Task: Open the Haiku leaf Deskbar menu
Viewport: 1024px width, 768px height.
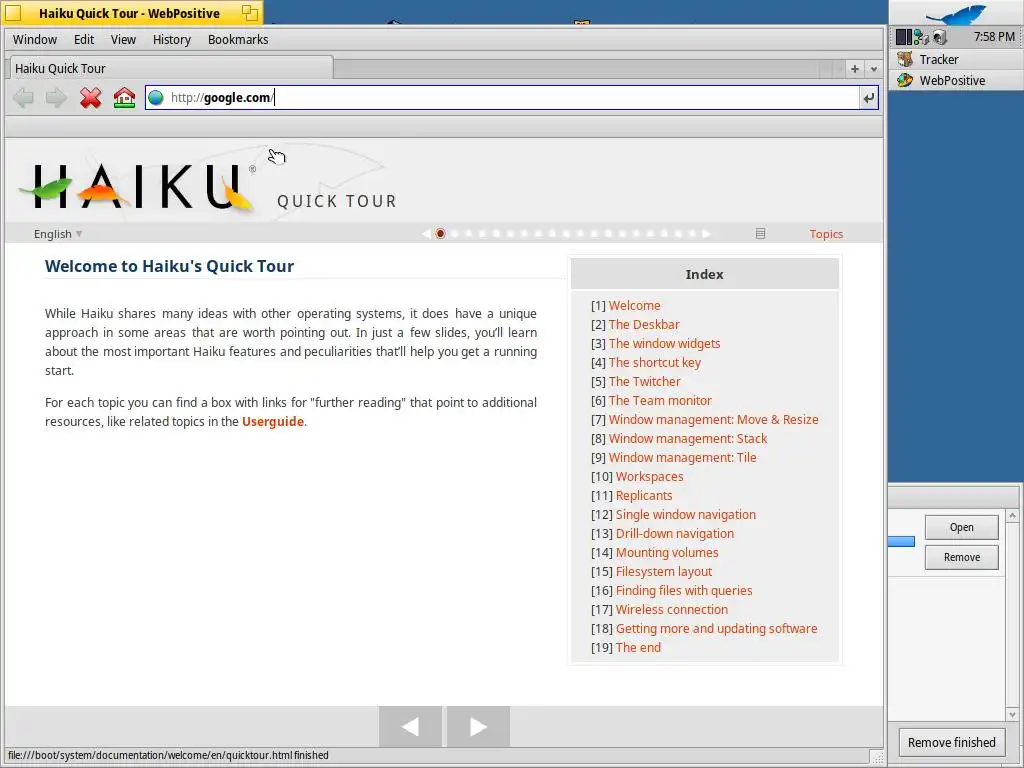Action: click(x=956, y=14)
